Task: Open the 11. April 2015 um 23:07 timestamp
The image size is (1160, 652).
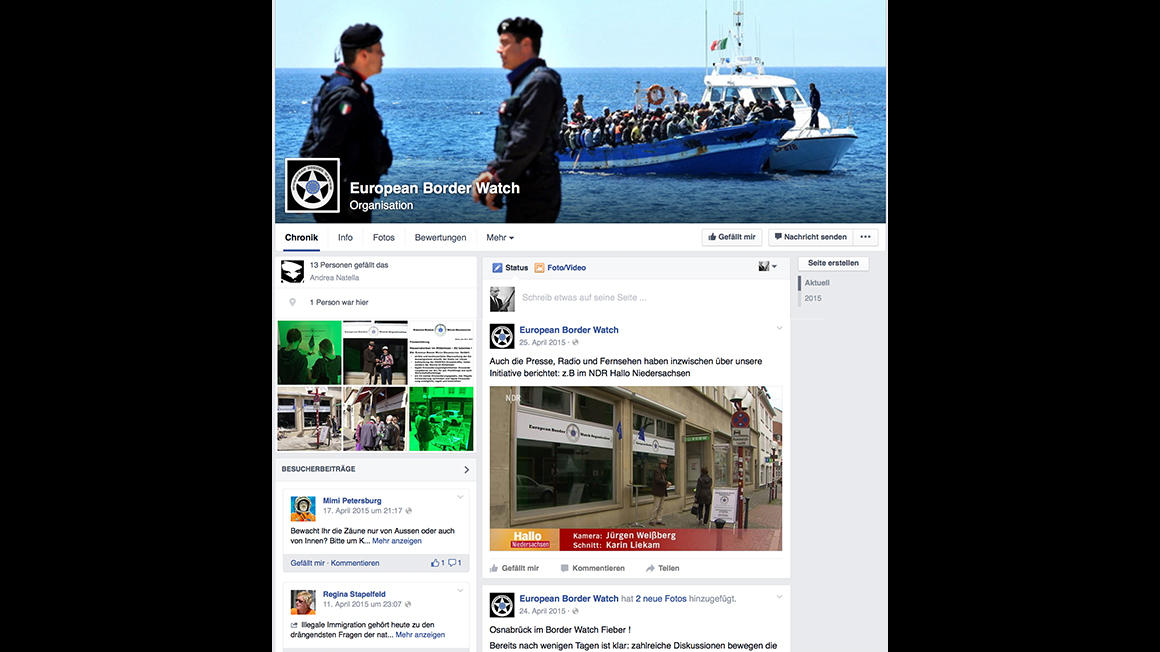Action: tap(362, 605)
